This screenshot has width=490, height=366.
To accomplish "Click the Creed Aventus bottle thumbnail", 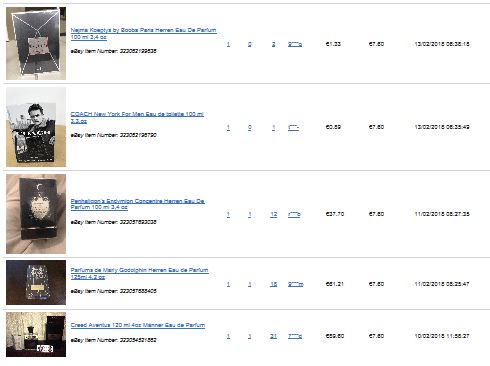I will coord(36,334).
